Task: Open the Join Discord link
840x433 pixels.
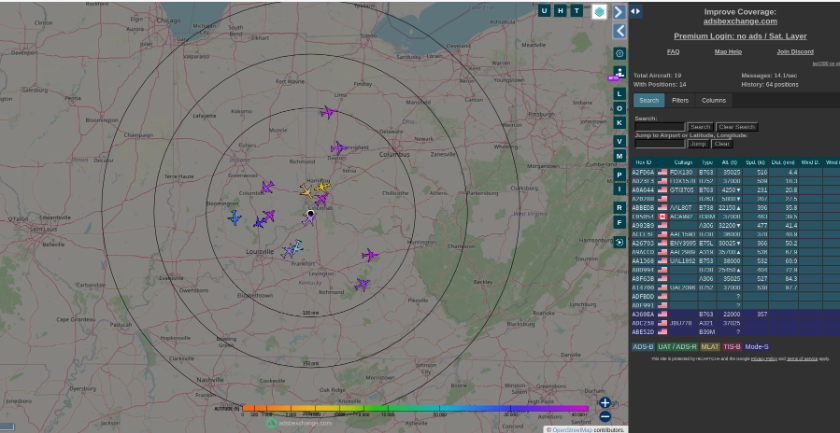Action: [x=794, y=51]
